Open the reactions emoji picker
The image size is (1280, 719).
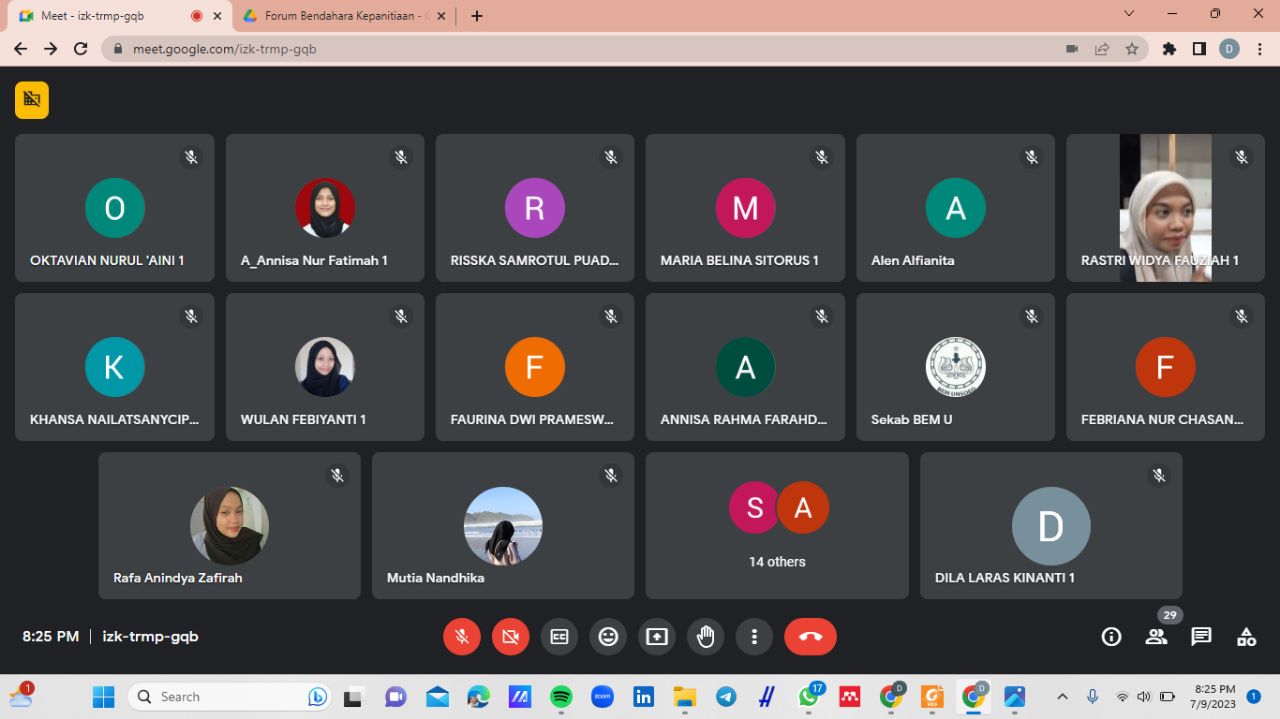608,637
